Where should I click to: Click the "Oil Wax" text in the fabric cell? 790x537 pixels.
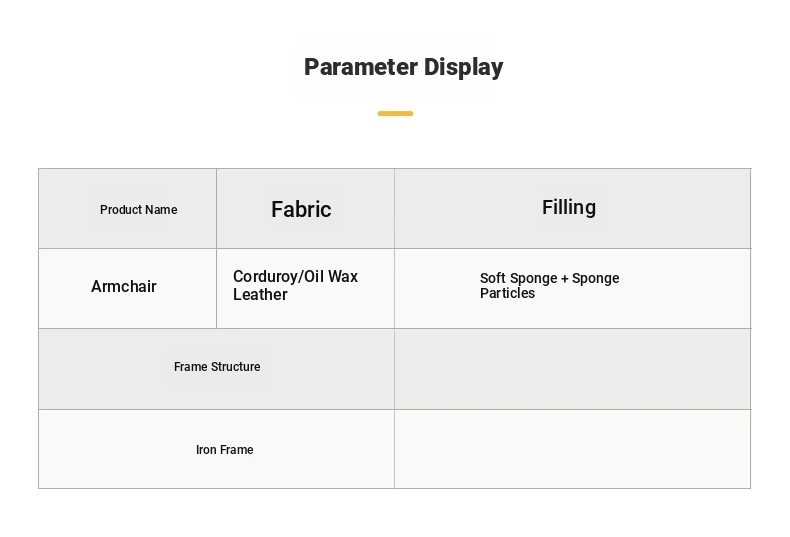tap(331, 277)
